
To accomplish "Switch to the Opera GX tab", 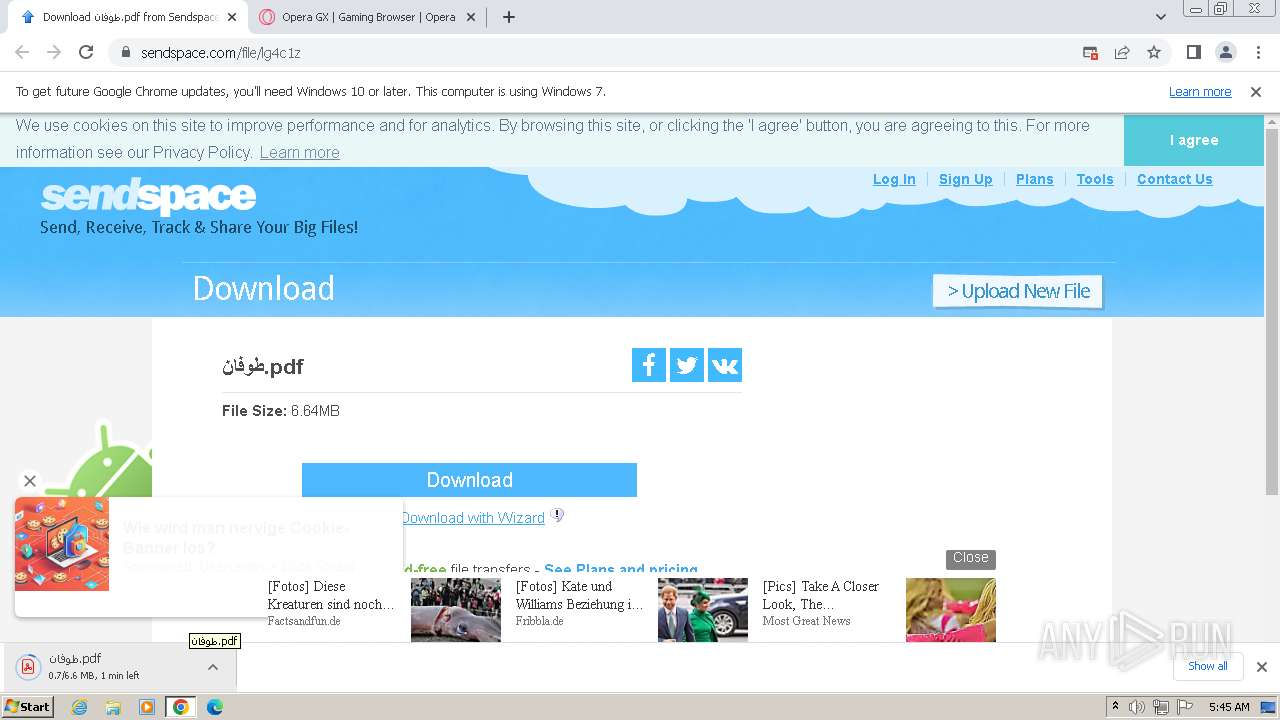I will point(368,17).
